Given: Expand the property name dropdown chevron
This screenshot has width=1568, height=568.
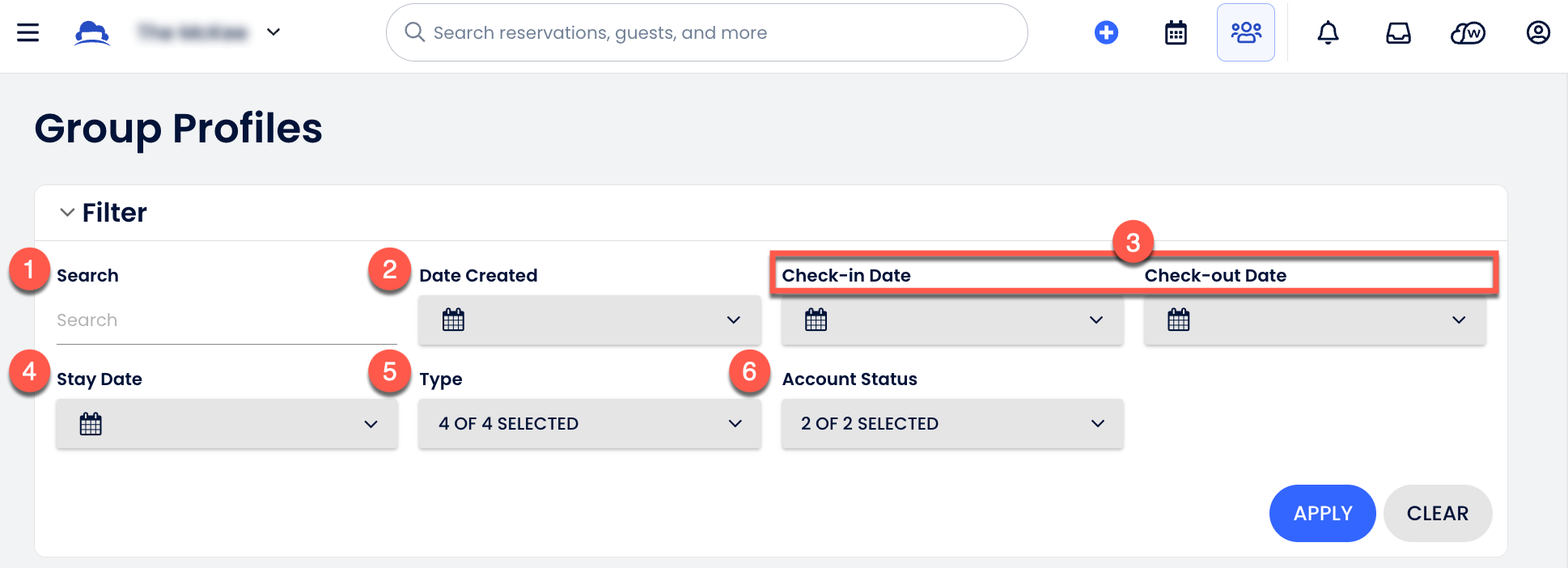Looking at the screenshot, I should point(273,32).
